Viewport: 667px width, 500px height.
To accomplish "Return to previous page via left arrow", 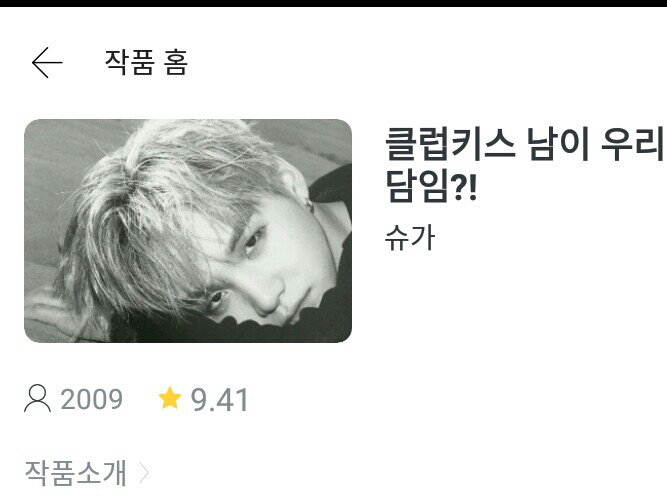I will click(47, 63).
